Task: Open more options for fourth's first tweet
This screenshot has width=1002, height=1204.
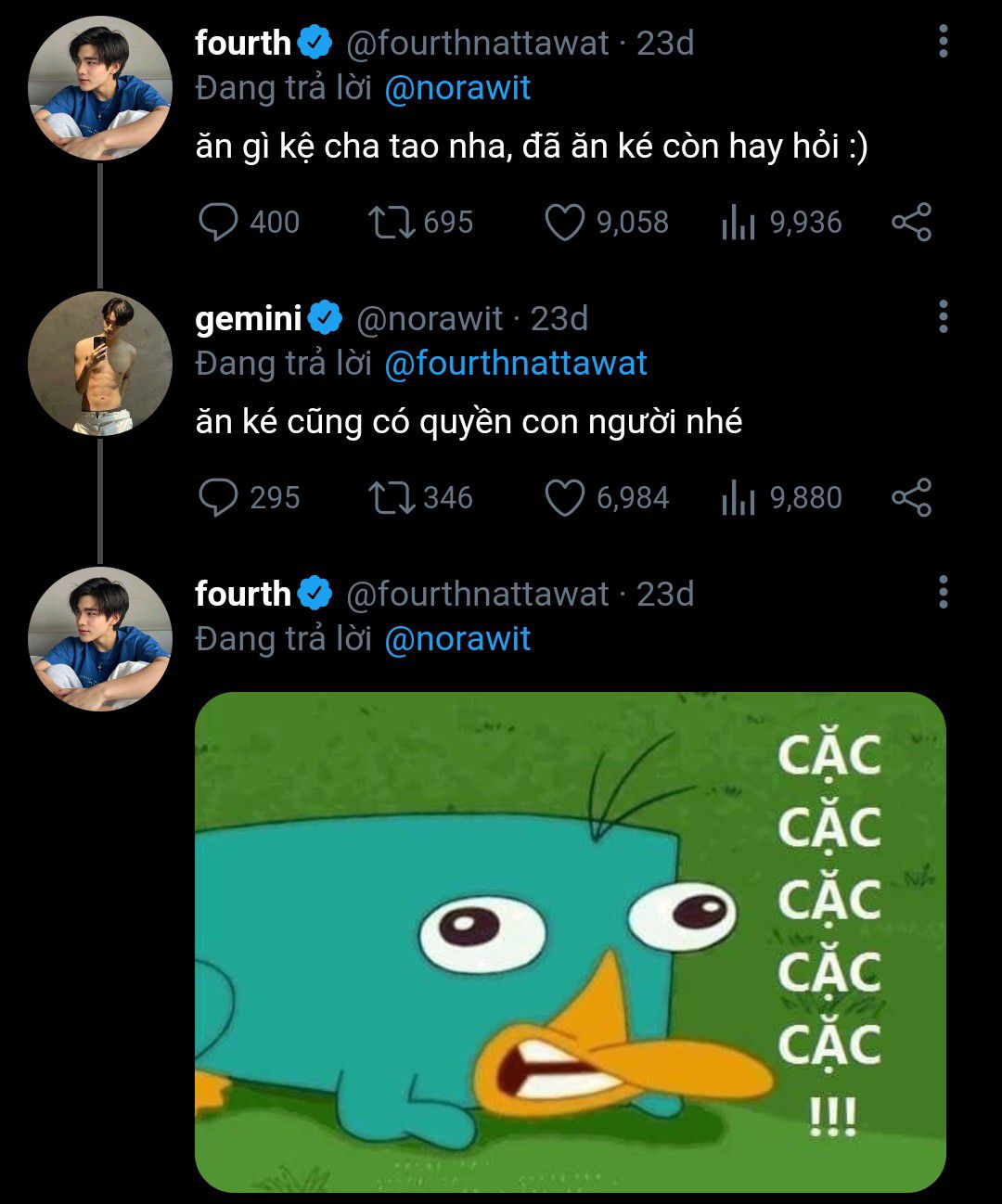Action: (943, 42)
